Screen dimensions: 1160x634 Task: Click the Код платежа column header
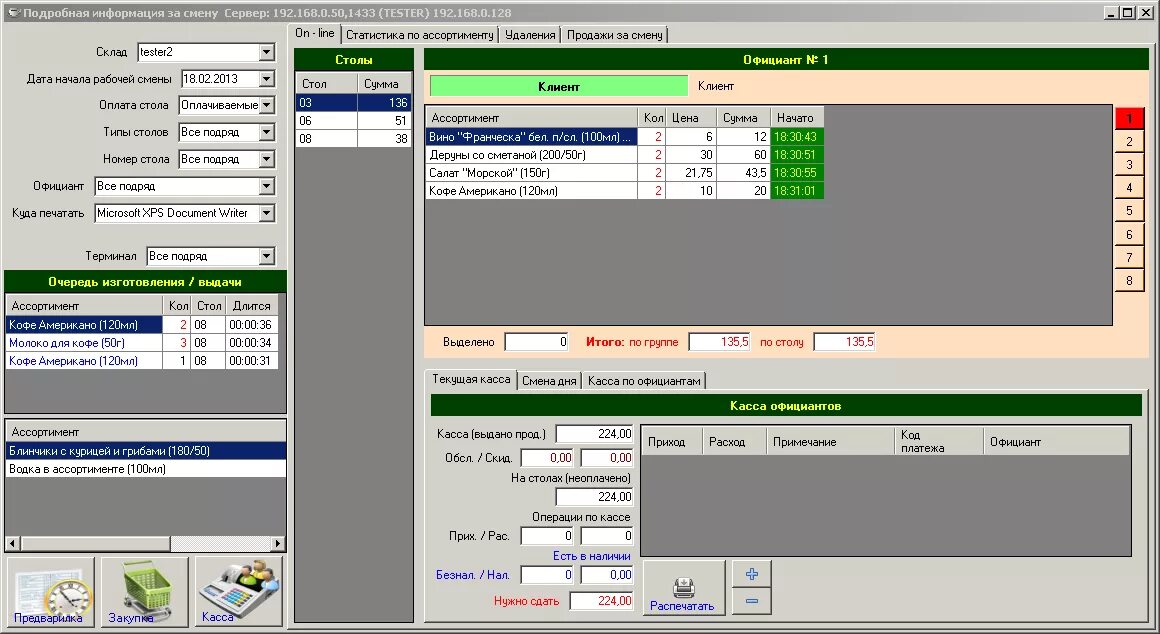click(x=938, y=442)
